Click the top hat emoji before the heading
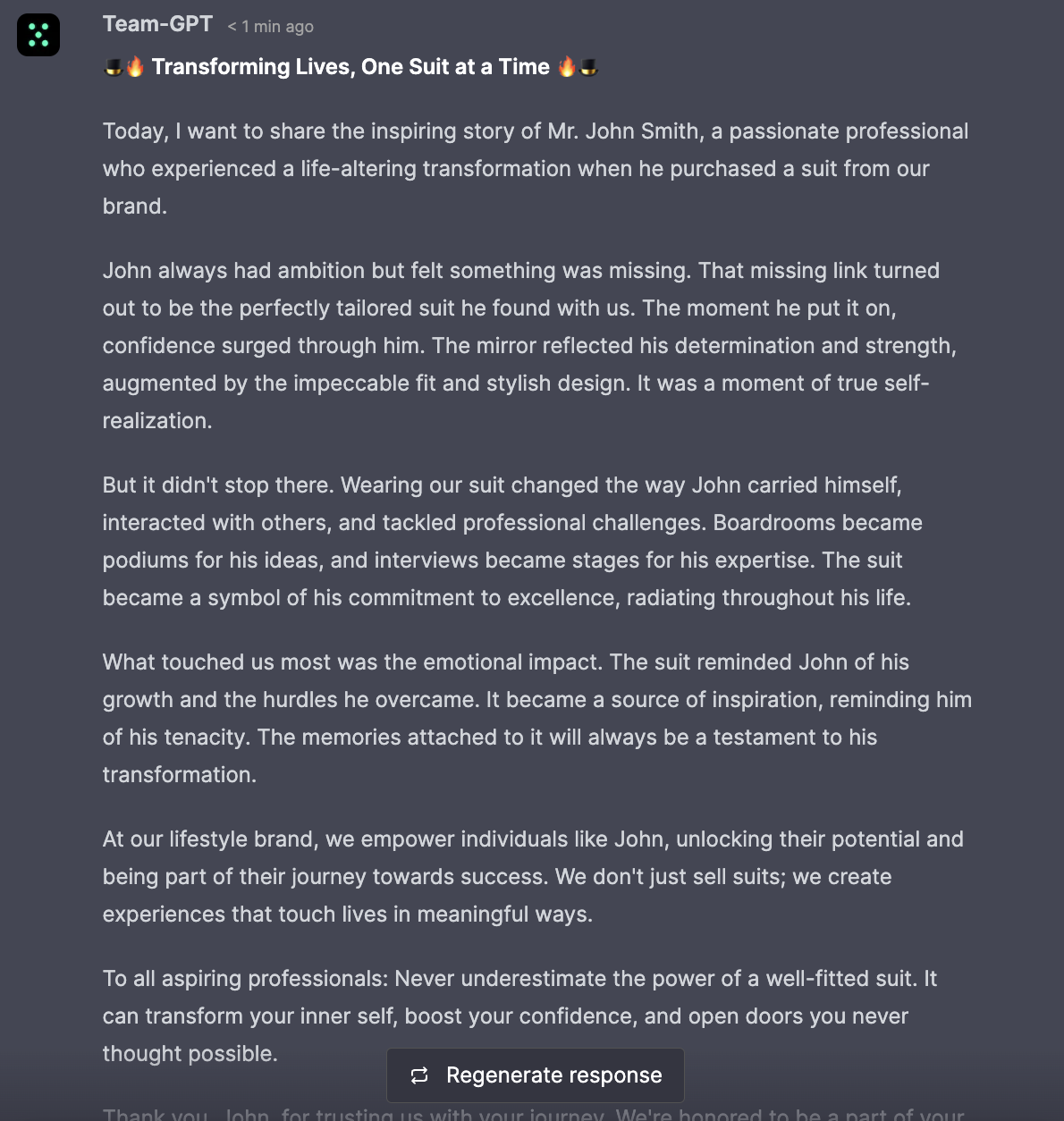The height and width of the screenshot is (1121, 1064). click(x=114, y=67)
